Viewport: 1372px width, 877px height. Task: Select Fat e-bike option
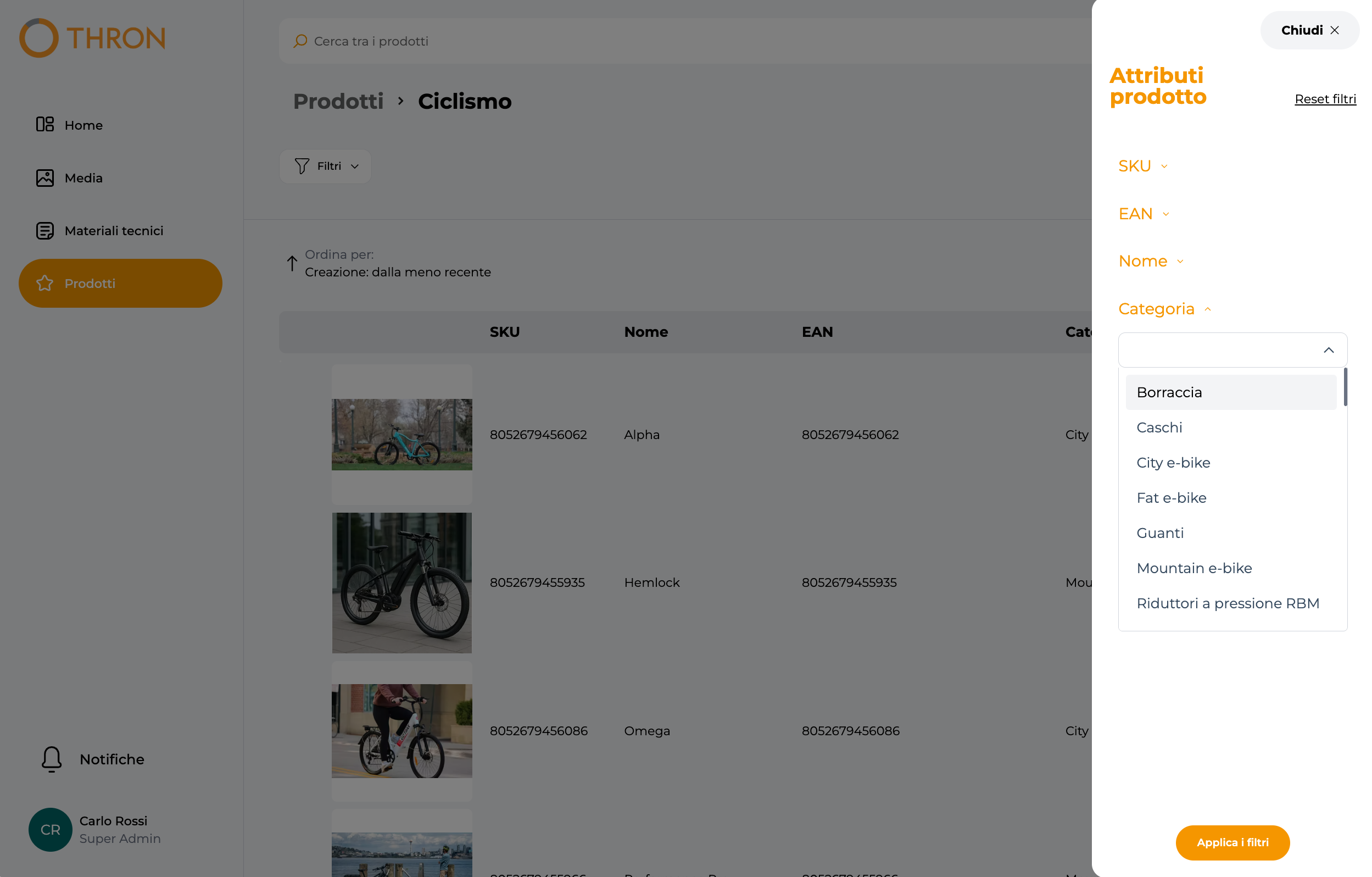point(1231,498)
